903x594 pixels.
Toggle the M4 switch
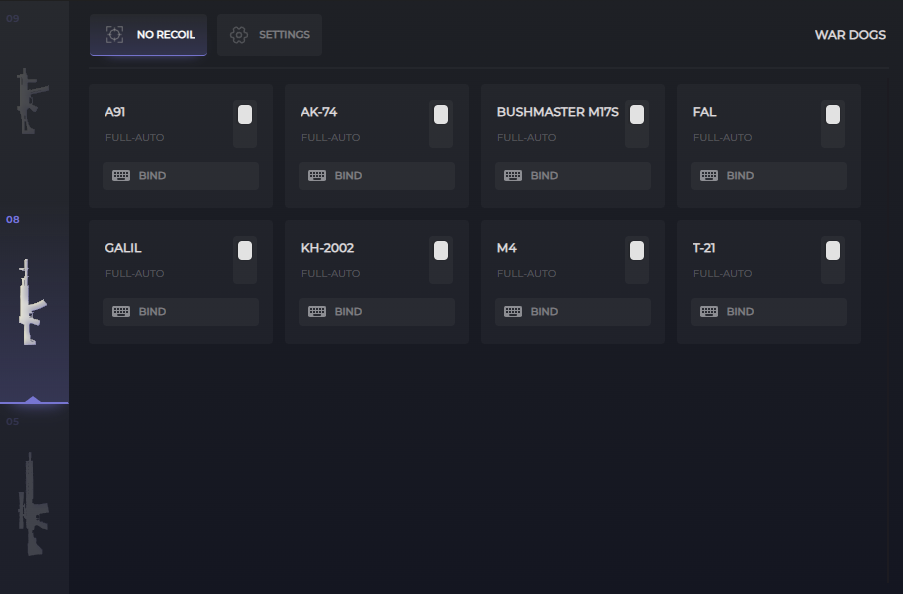coord(637,260)
